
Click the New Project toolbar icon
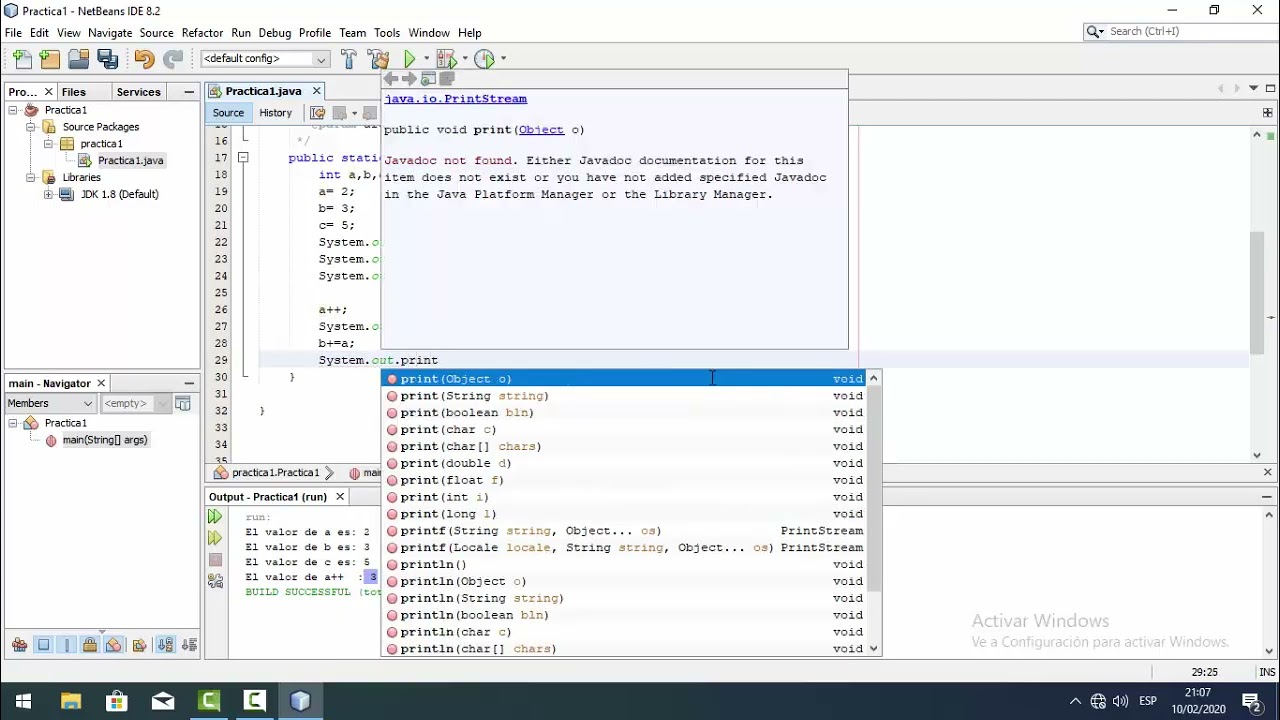pyautogui.click(x=50, y=59)
